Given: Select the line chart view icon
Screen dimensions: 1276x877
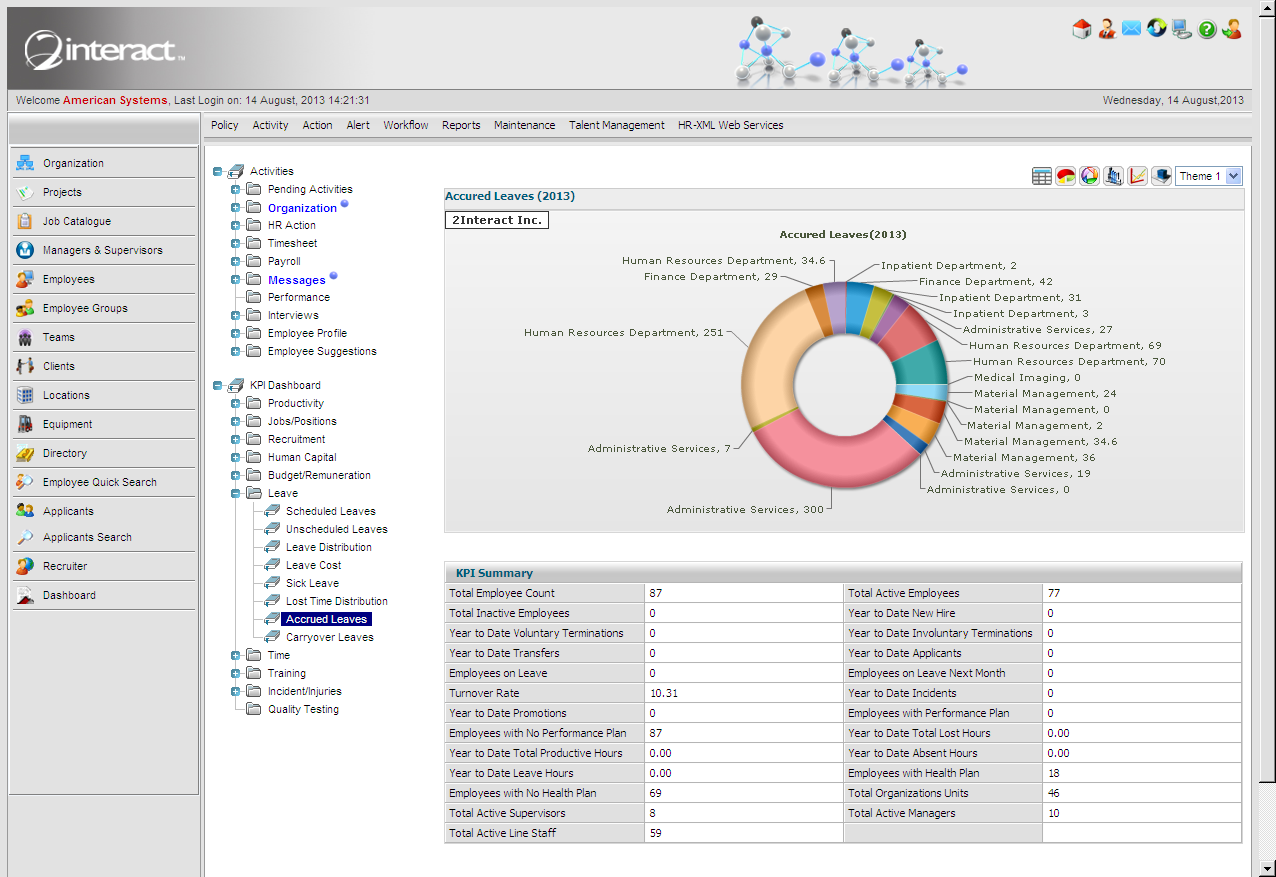Looking at the screenshot, I should 1138,176.
